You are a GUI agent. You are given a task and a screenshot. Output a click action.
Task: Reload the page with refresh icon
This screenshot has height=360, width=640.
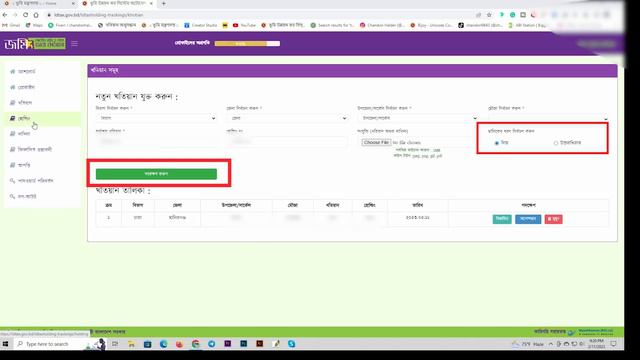[25, 15]
